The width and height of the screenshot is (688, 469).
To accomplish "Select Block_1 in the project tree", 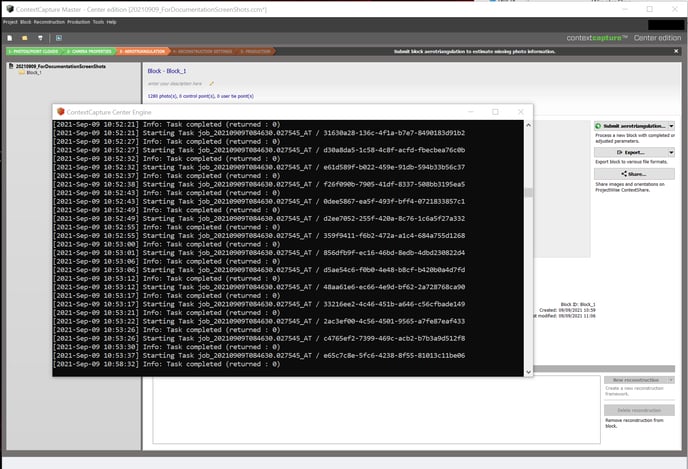I will [x=33, y=72].
